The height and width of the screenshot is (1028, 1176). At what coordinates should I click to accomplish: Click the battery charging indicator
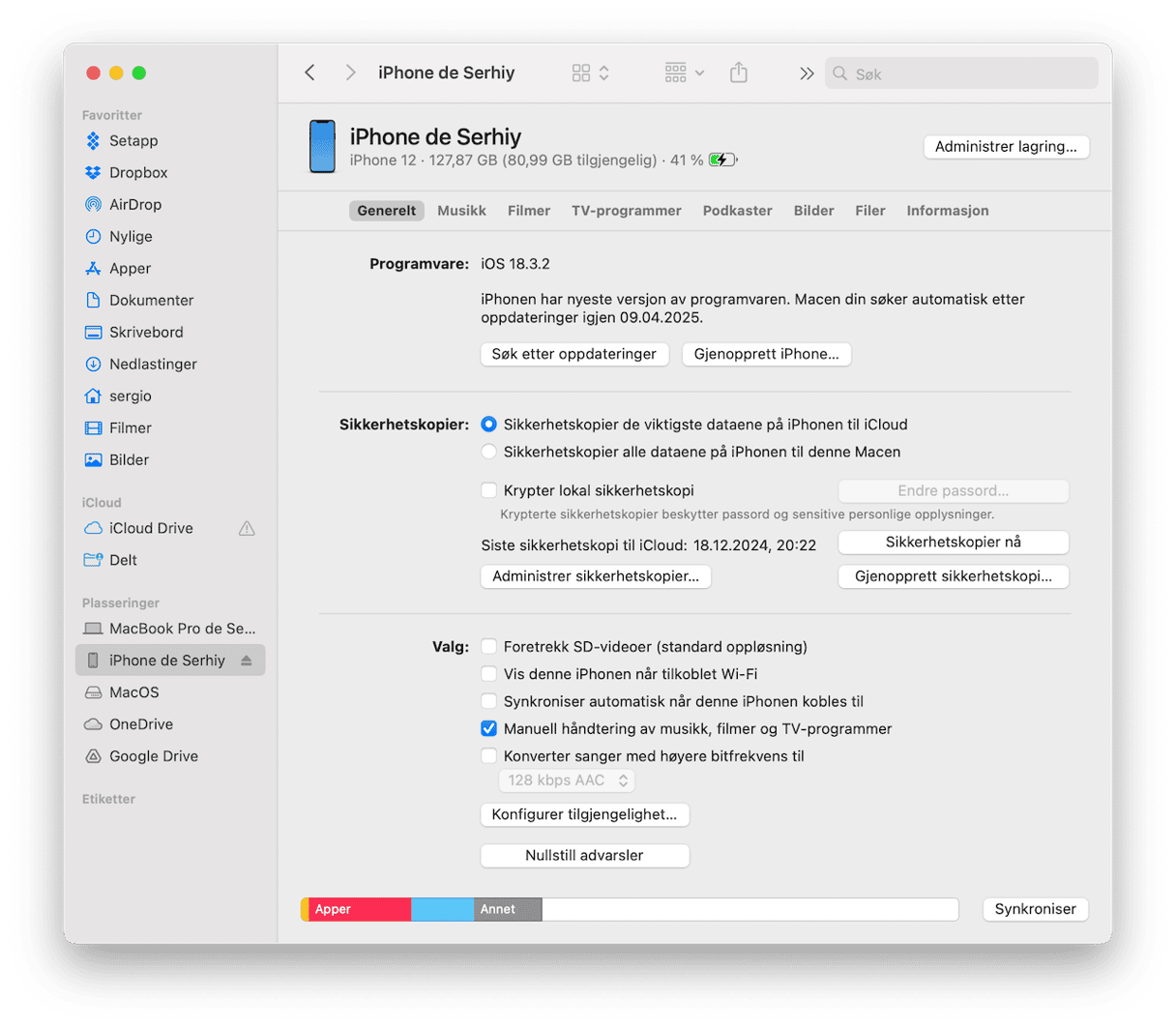722,161
